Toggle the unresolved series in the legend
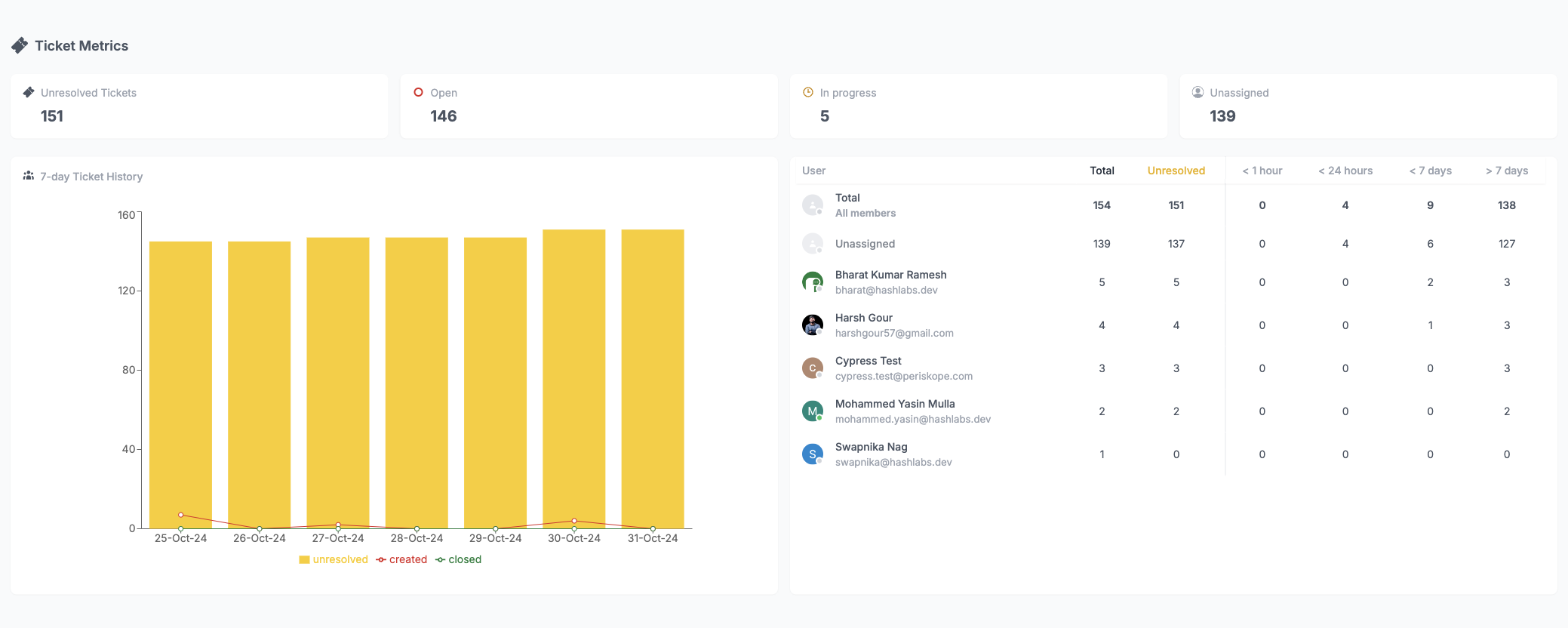Screen dimensions: 1568x628 tap(334, 559)
